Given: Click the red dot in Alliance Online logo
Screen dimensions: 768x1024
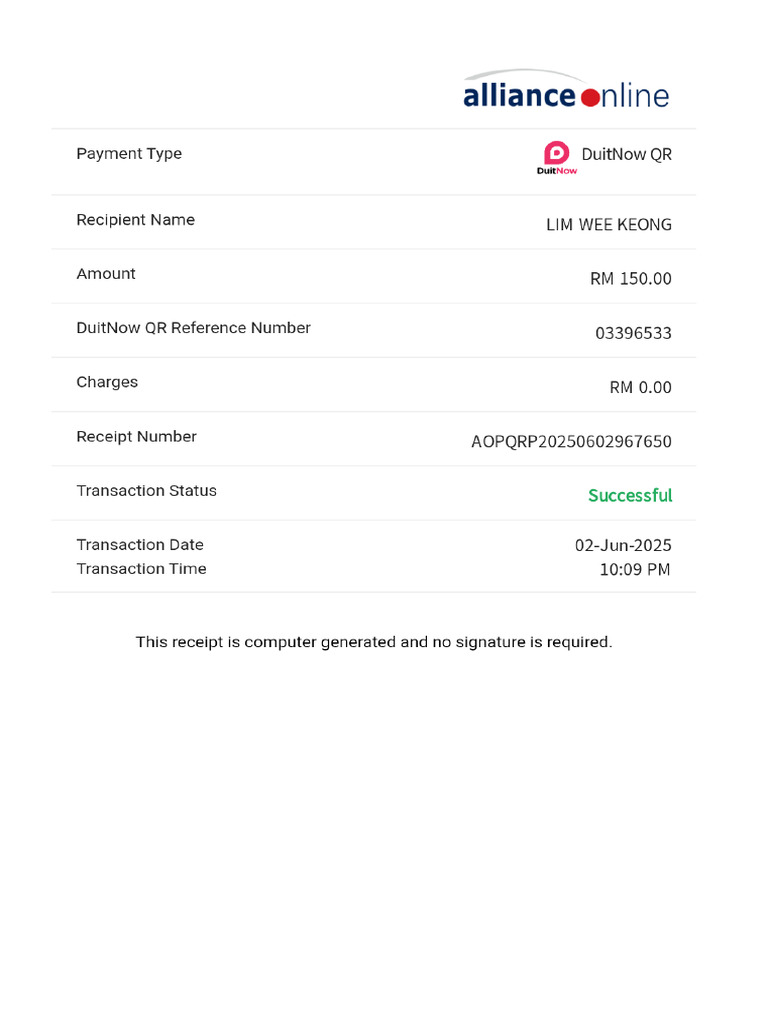Looking at the screenshot, I should [590, 97].
